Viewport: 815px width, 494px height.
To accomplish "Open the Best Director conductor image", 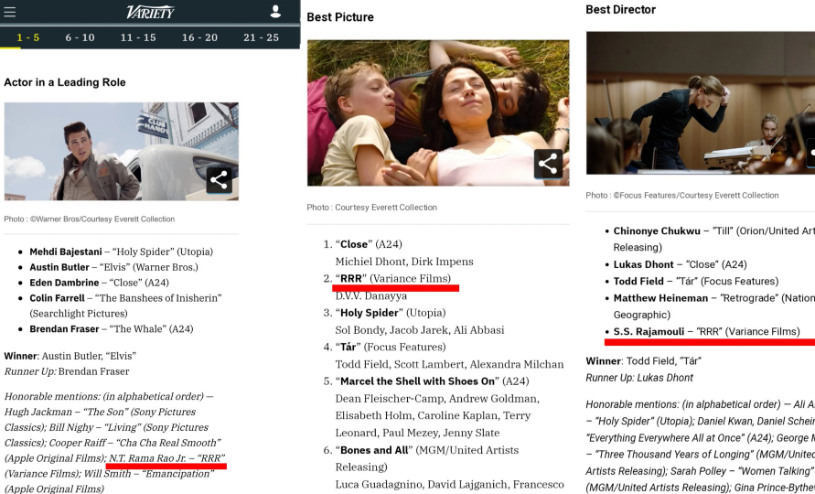I will coord(700,102).
